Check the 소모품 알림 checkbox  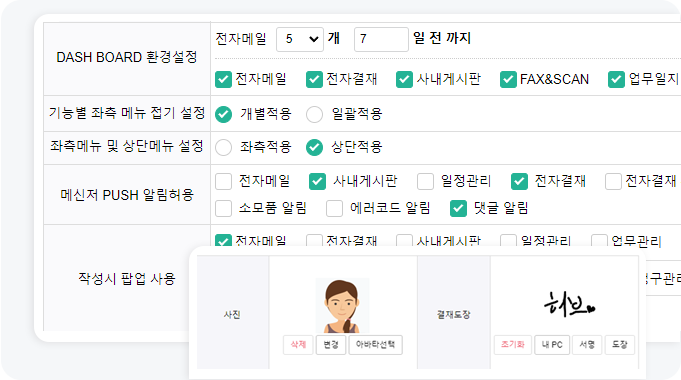pos(223,208)
